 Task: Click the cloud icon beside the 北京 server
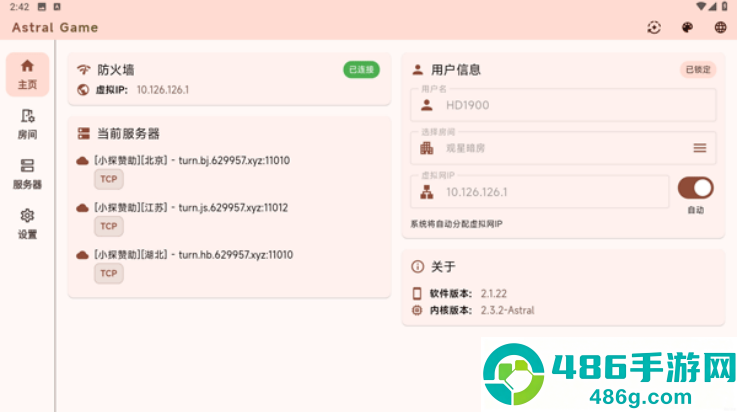coord(82,161)
